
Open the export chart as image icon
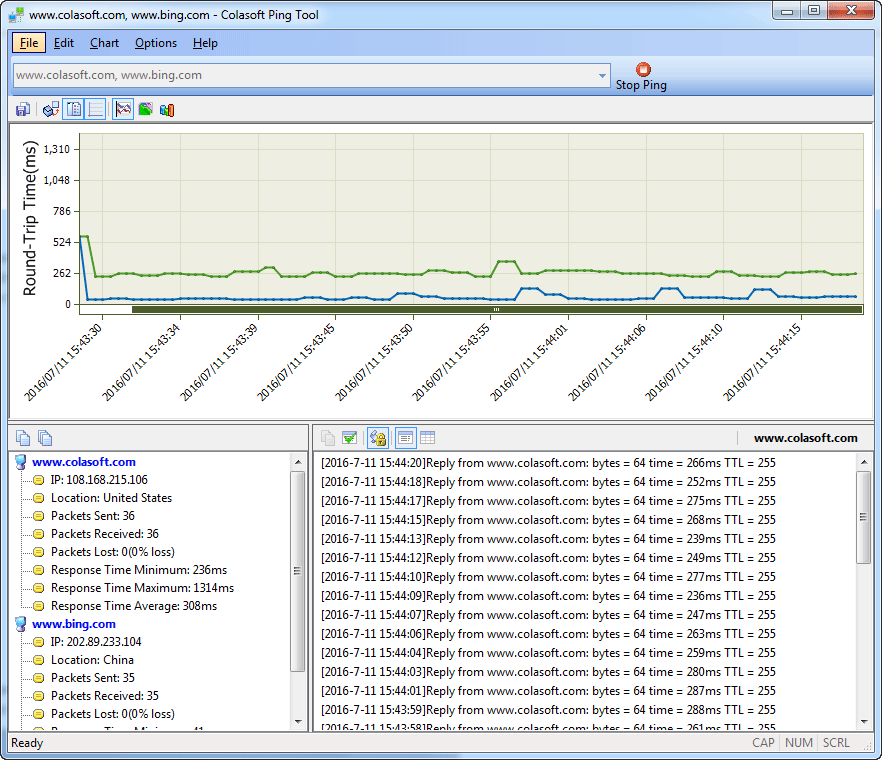tap(145, 108)
